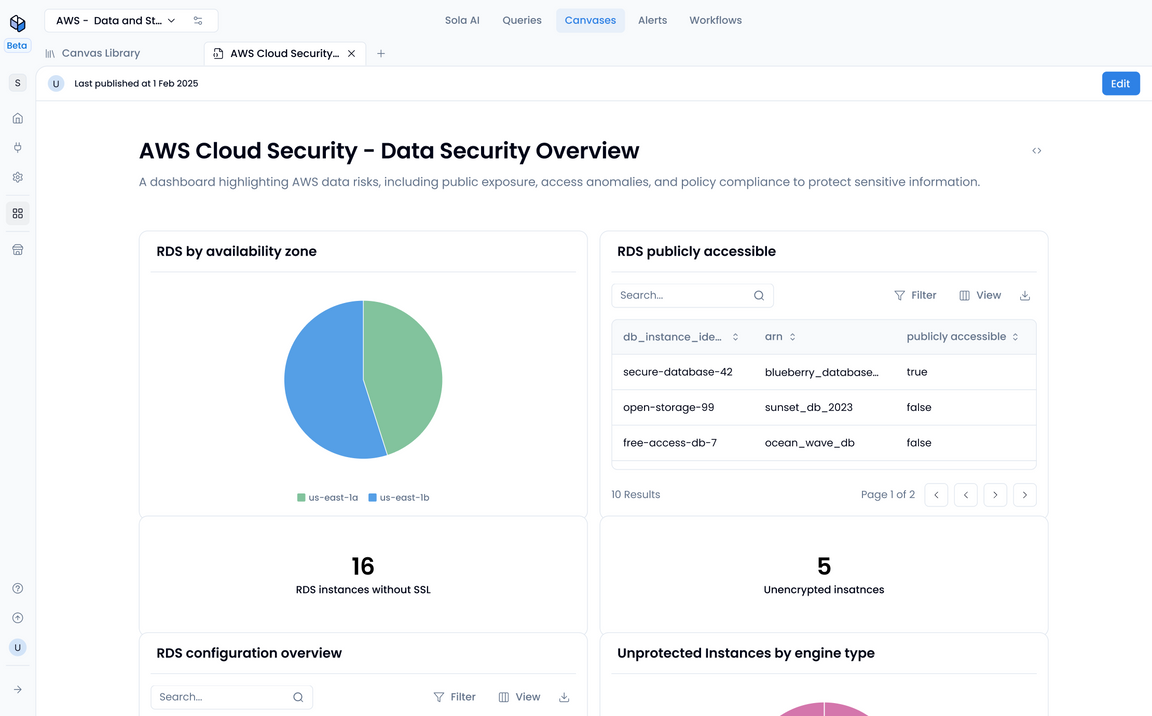Go to last page of results
1152x716 pixels.
[x=1024, y=495]
